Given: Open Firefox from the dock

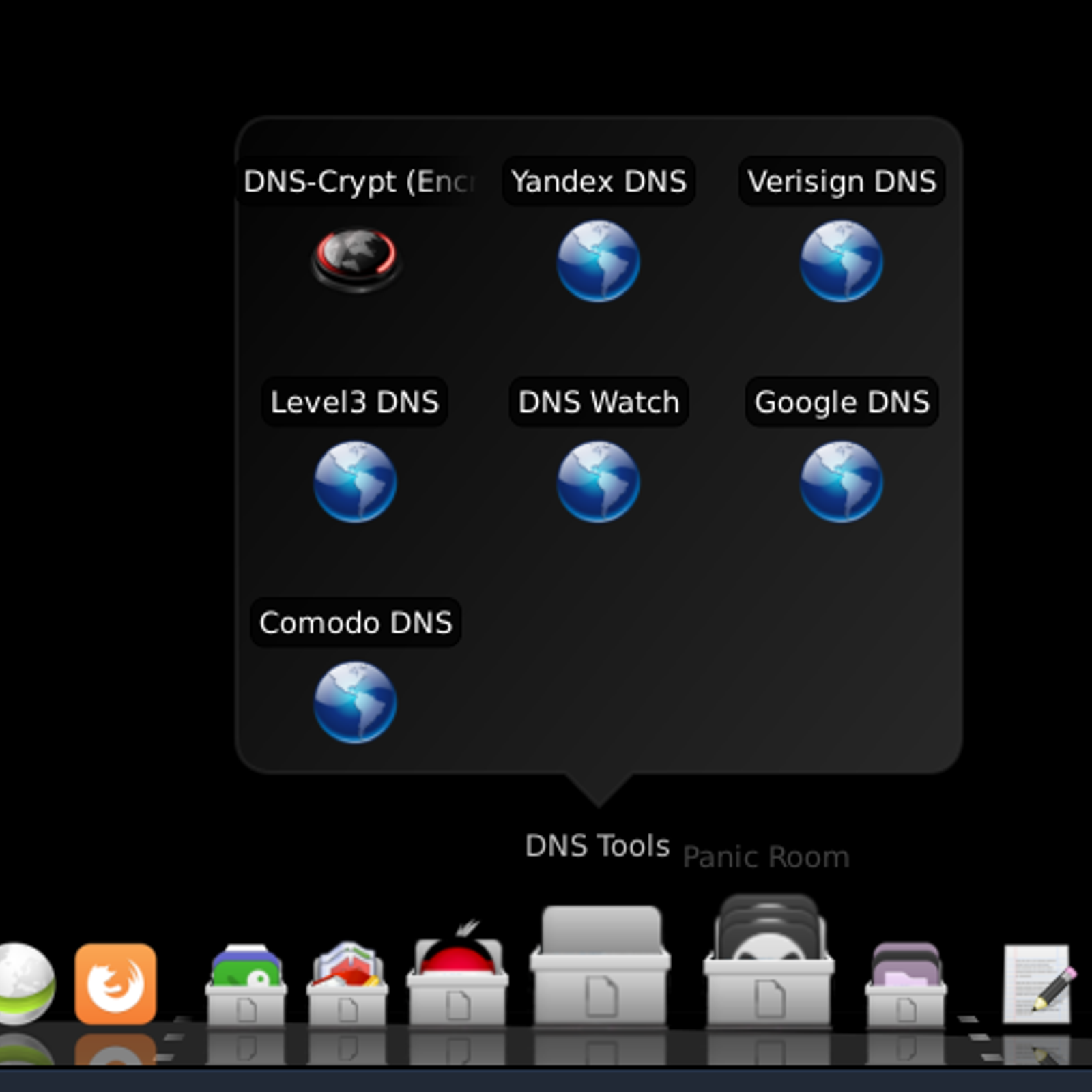Looking at the screenshot, I should click(x=115, y=984).
